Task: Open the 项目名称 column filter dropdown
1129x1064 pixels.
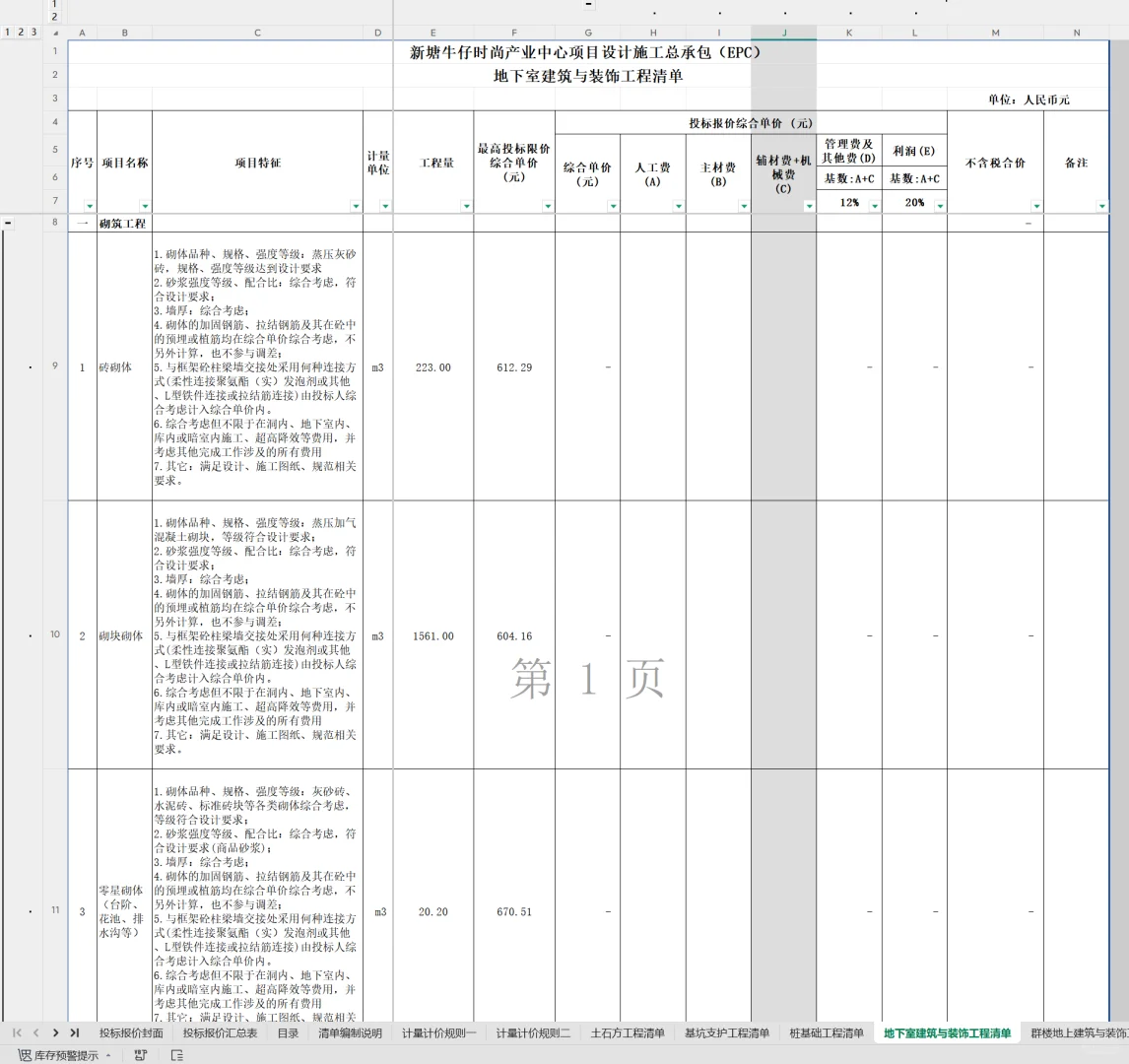Action: click(145, 206)
